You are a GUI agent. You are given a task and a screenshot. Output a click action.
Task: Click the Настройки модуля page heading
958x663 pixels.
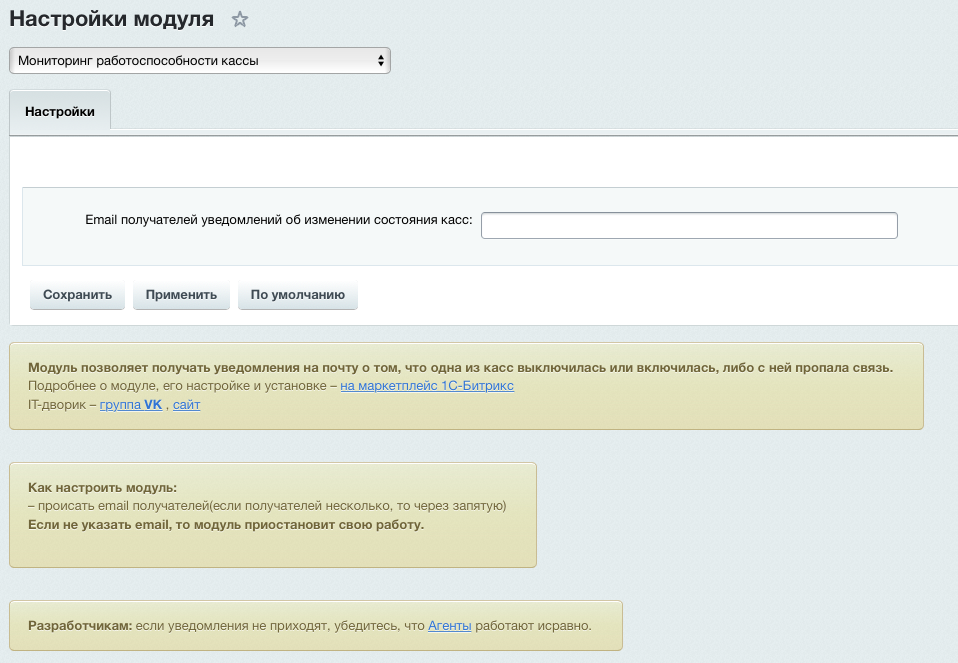click(111, 19)
